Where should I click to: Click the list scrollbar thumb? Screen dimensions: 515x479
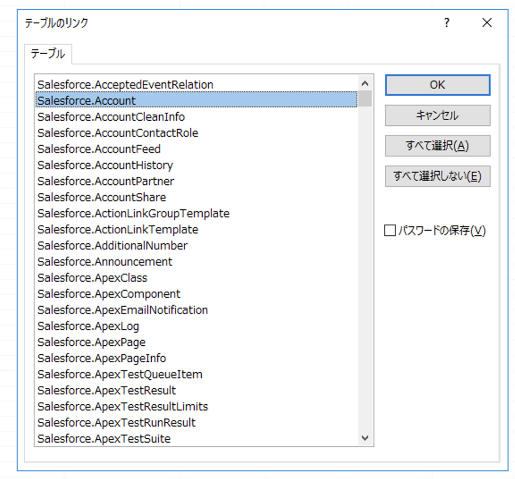[x=365, y=99]
